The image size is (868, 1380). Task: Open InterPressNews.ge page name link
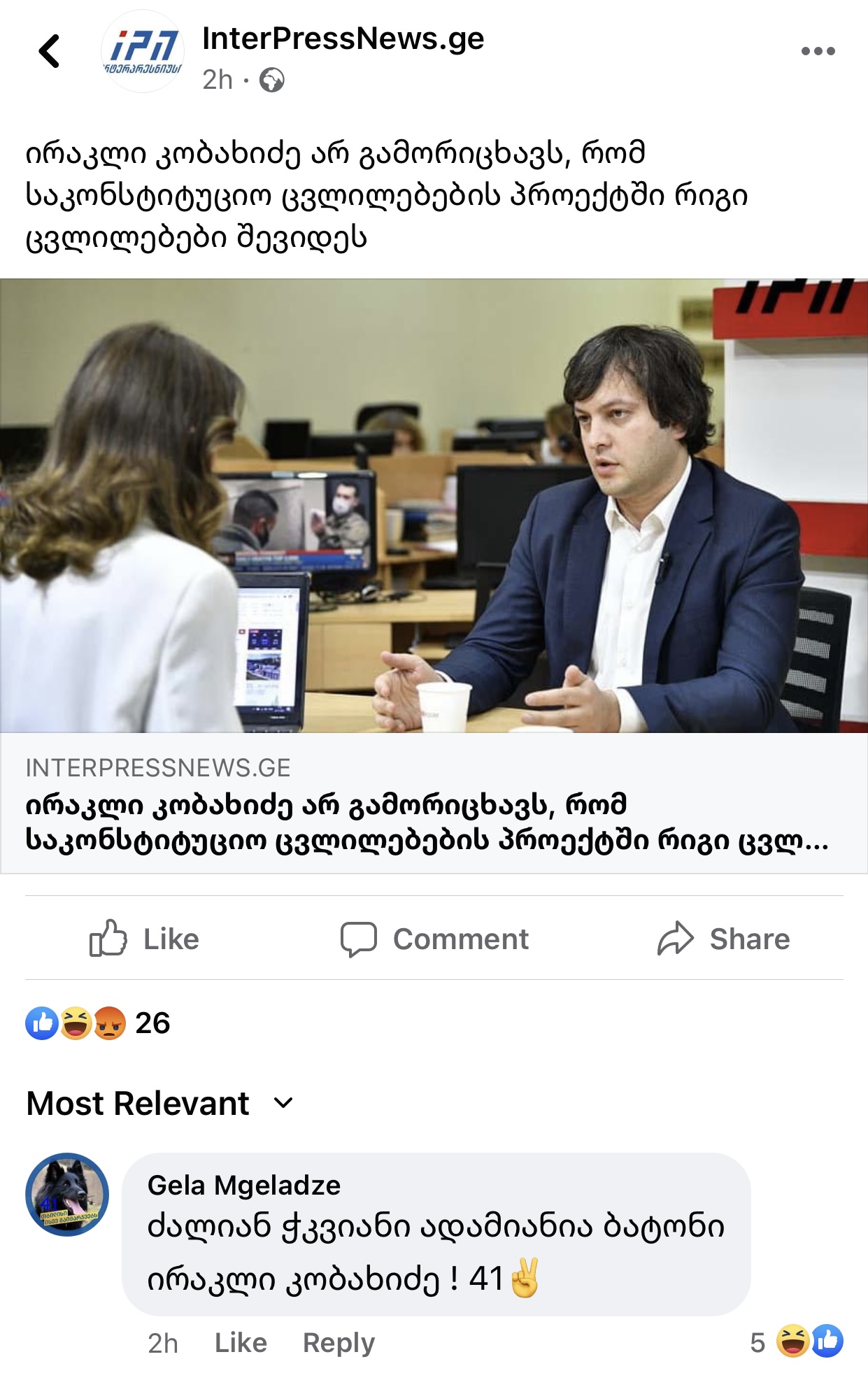(343, 38)
